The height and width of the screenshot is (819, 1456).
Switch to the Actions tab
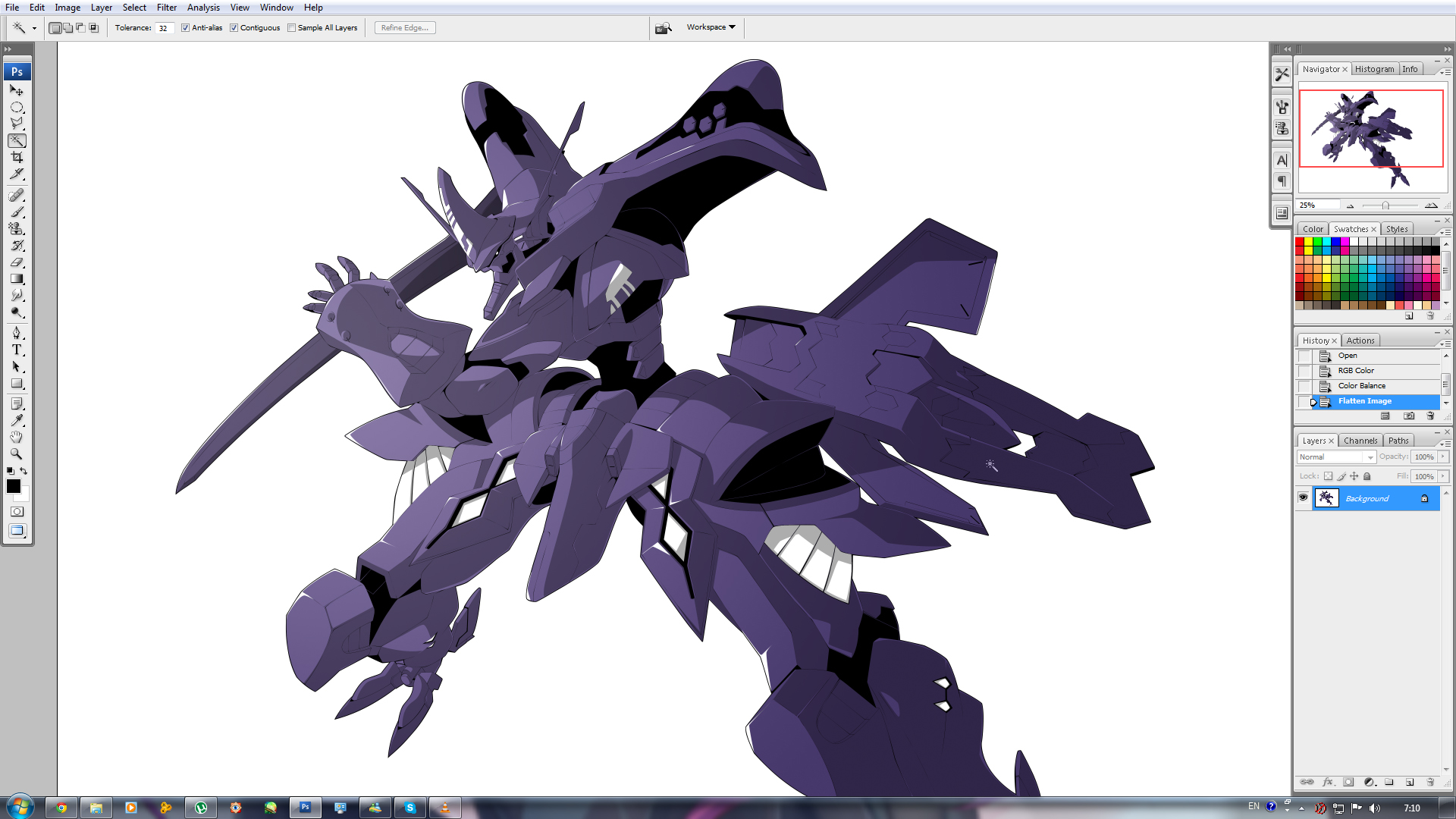tap(1360, 340)
